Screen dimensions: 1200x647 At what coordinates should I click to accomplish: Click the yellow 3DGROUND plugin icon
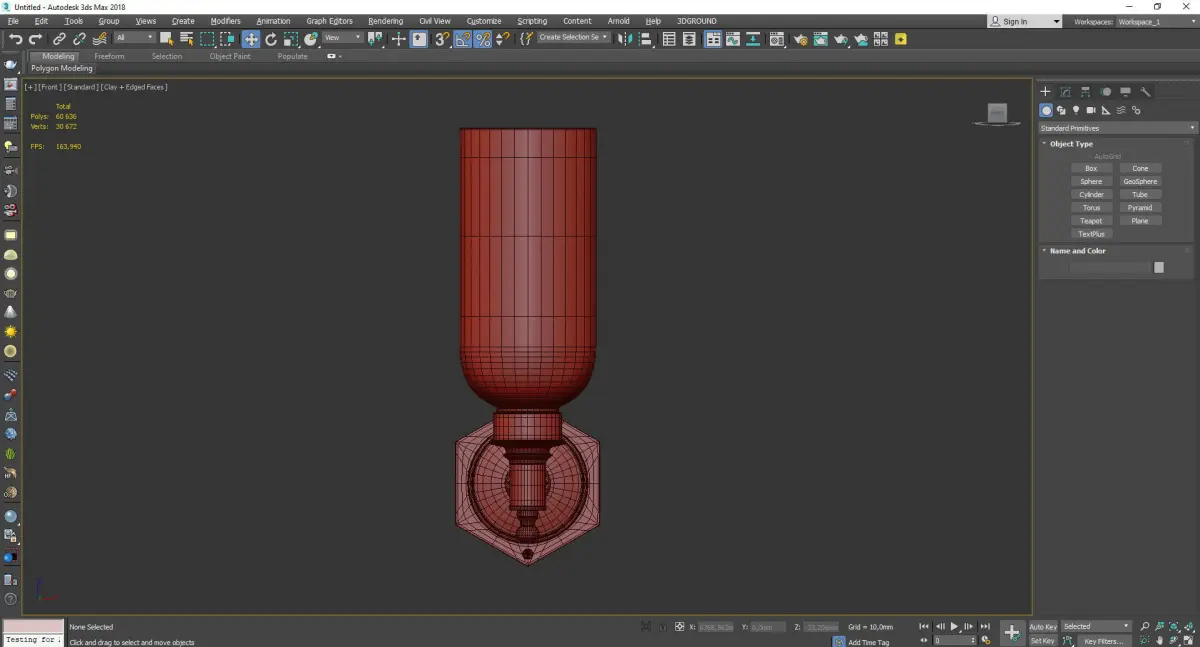901,39
